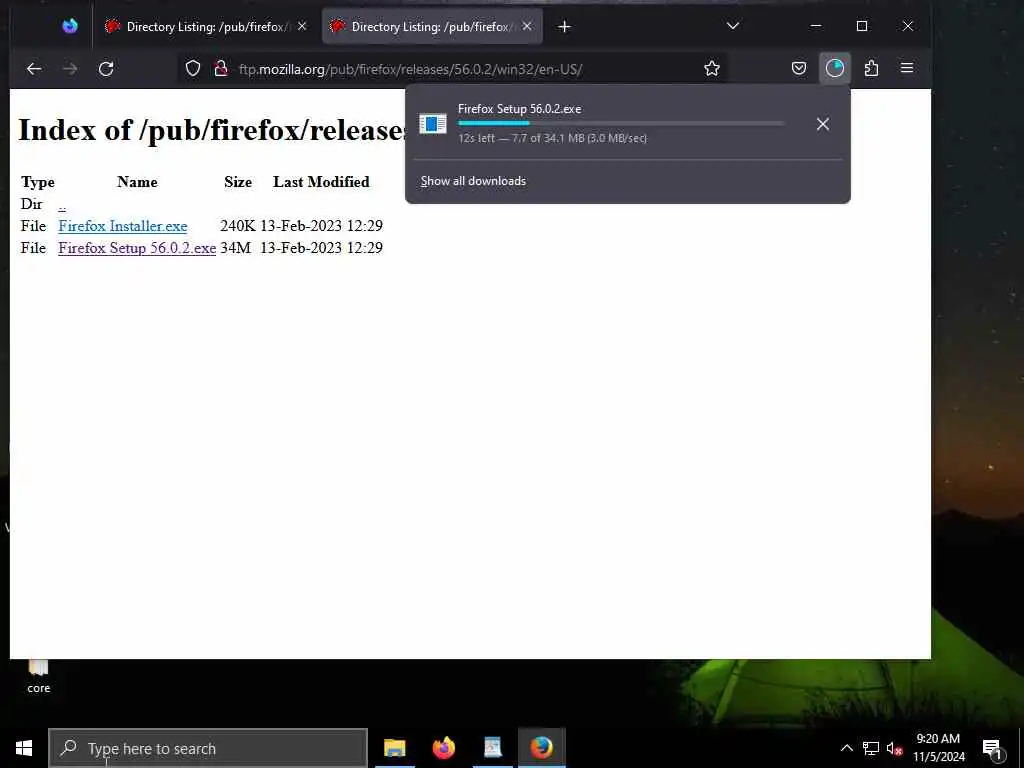Screen dimensions: 1024x768
Task: Click the insecure connection lock icon
Action: [x=221, y=69]
